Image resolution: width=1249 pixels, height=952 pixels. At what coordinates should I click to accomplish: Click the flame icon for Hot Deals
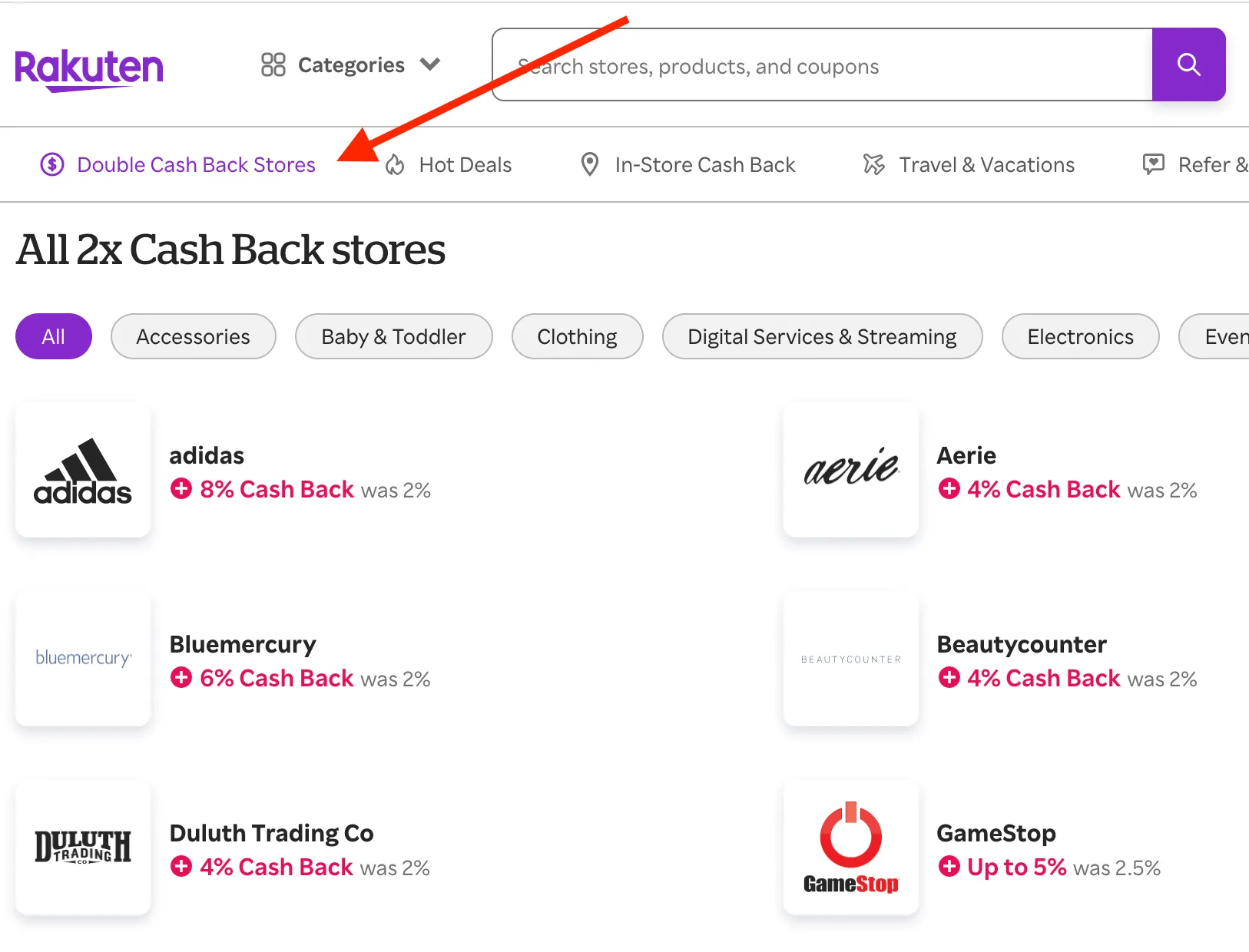click(395, 164)
